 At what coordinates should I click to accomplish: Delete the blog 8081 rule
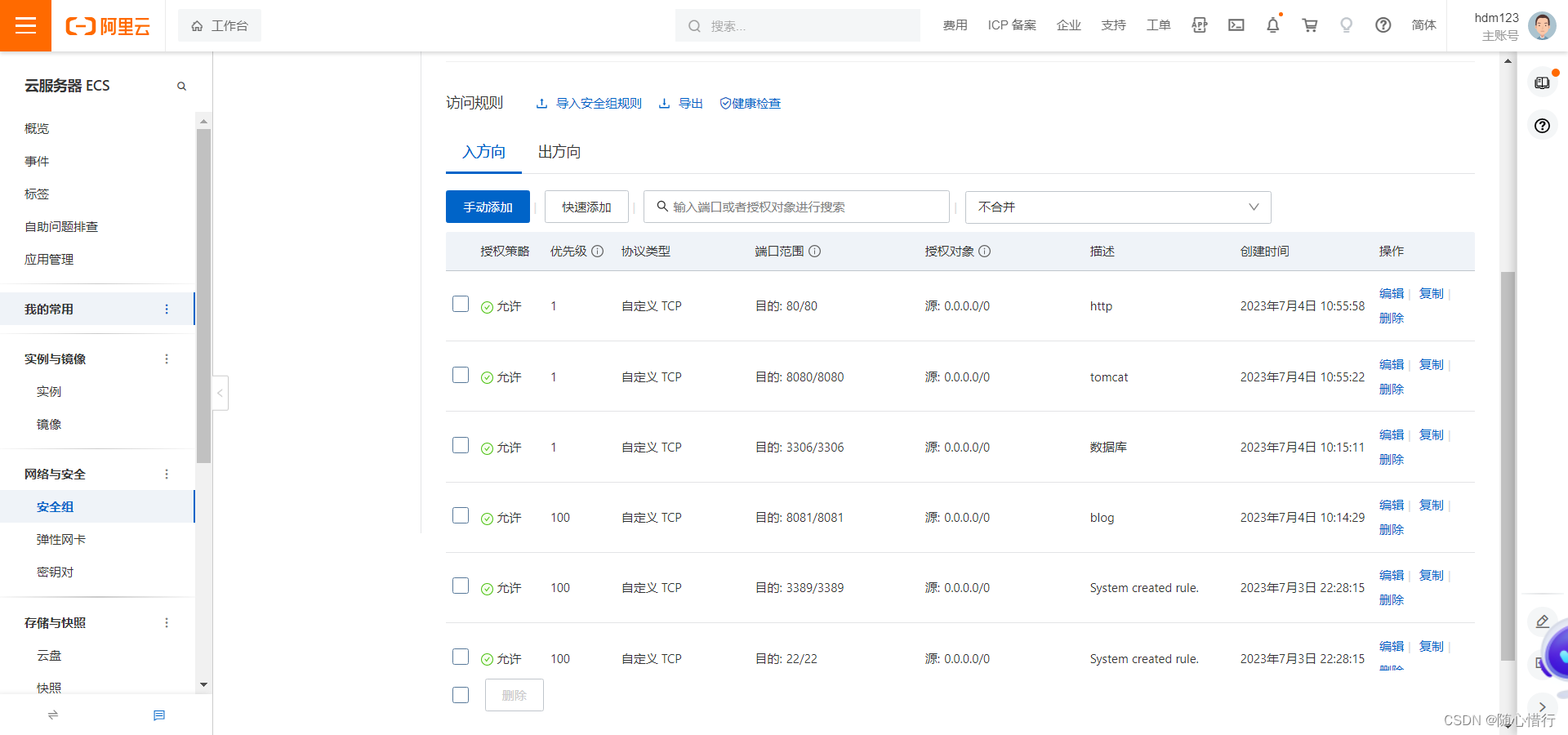[1392, 529]
